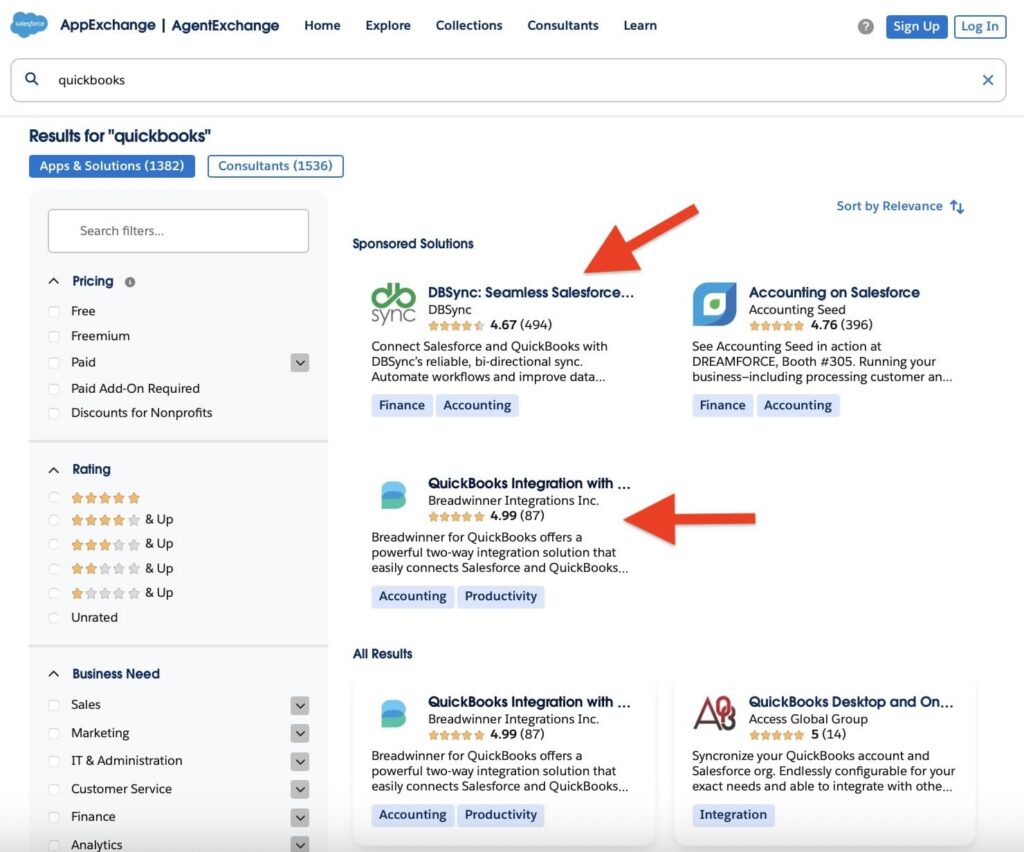Click the Sign Up button
Viewport: 1024px width, 852px height.
[916, 27]
